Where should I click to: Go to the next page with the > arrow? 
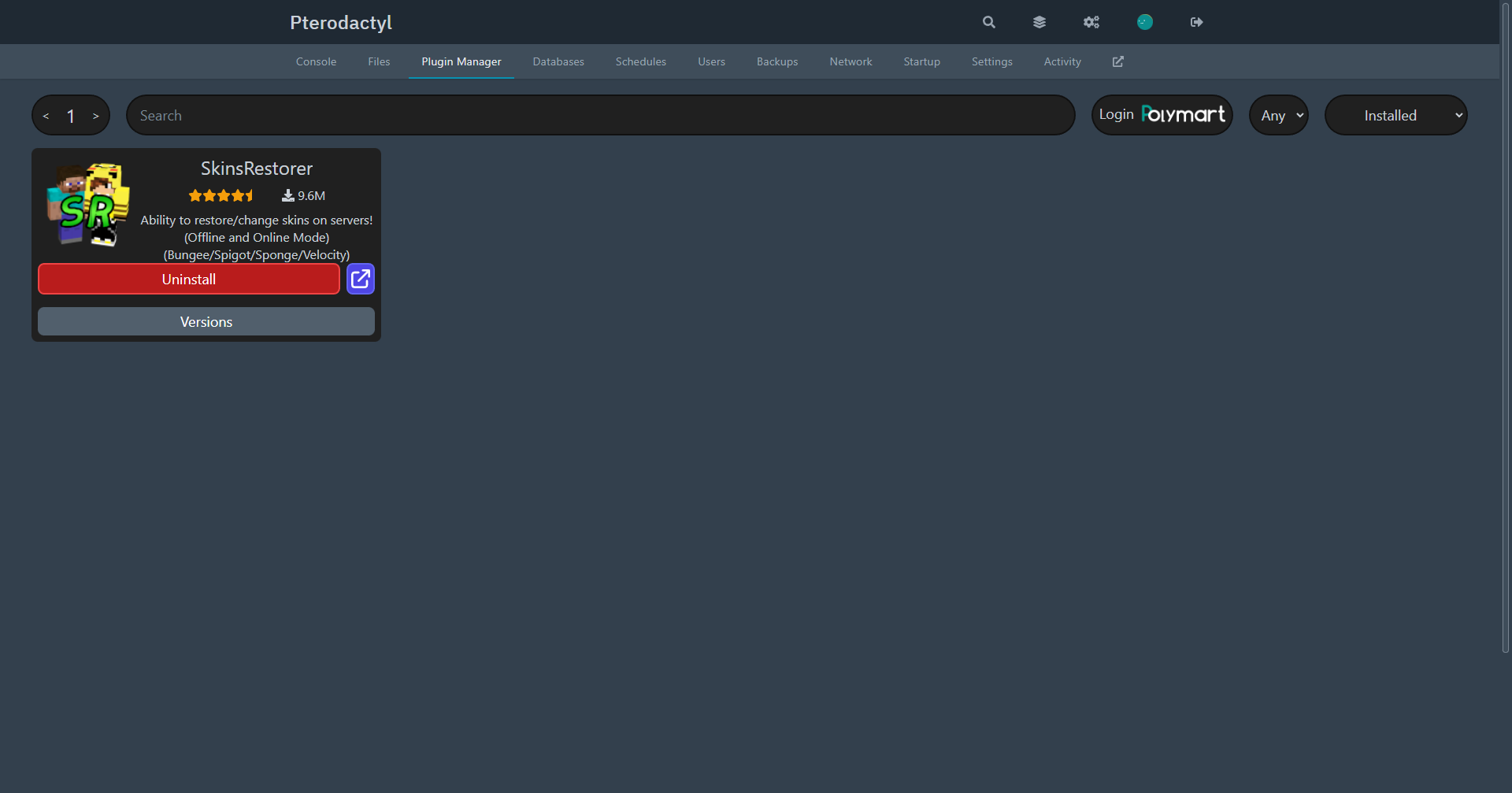pos(95,115)
